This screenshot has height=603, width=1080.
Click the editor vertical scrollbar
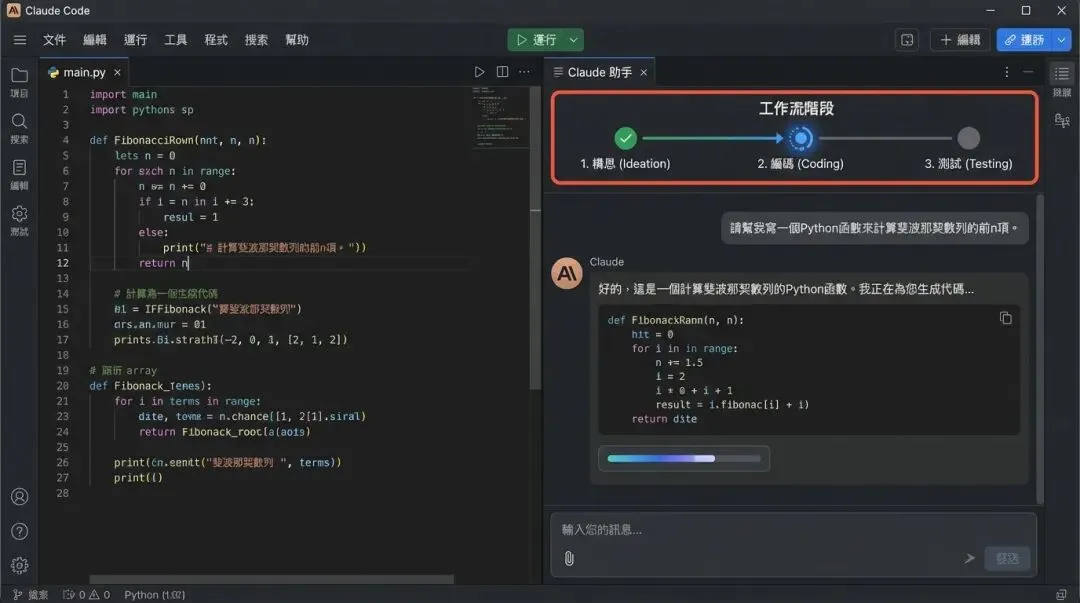pyautogui.click(x=535, y=238)
